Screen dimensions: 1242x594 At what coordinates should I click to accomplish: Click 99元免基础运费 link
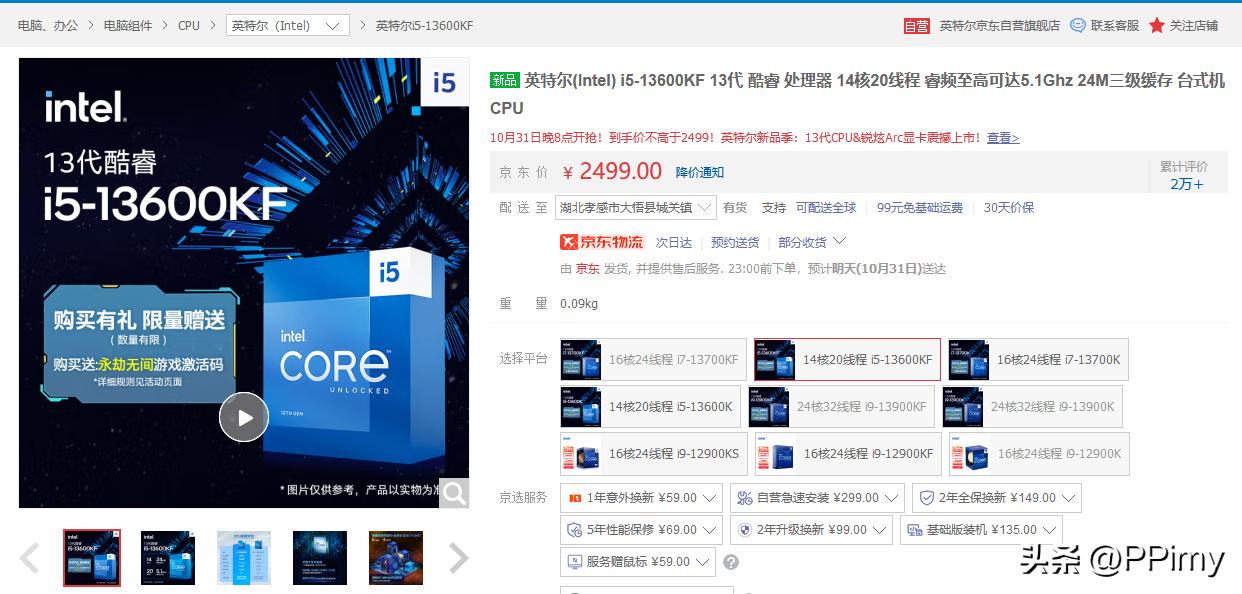920,208
